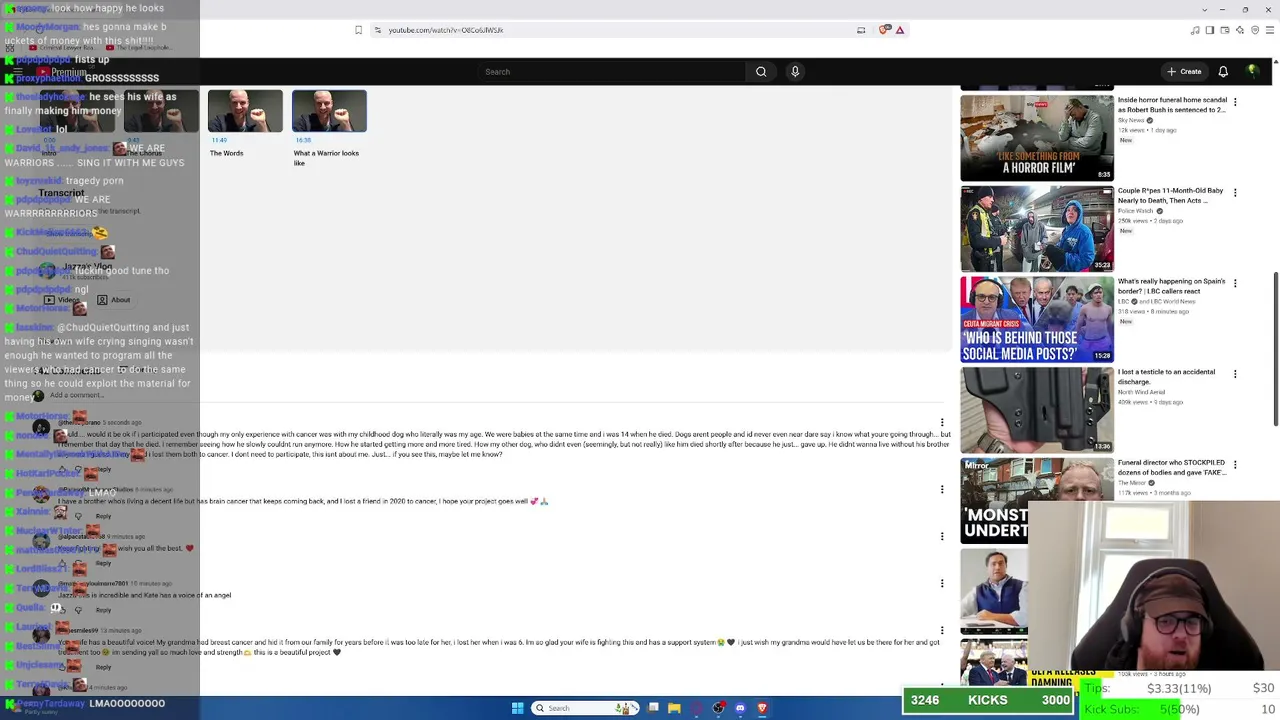Open more options for Sky News funeral video
The image size is (1280, 720).
[x=1235, y=102]
